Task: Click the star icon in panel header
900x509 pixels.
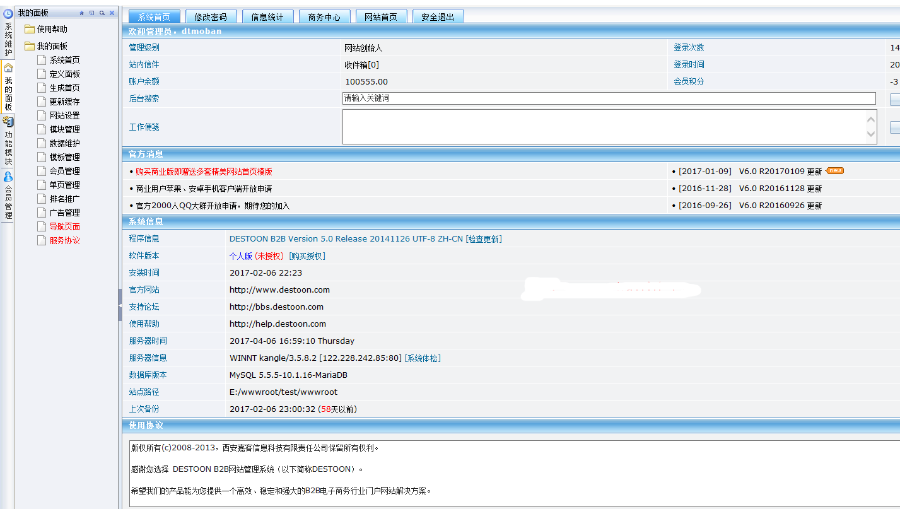Action: [82, 13]
